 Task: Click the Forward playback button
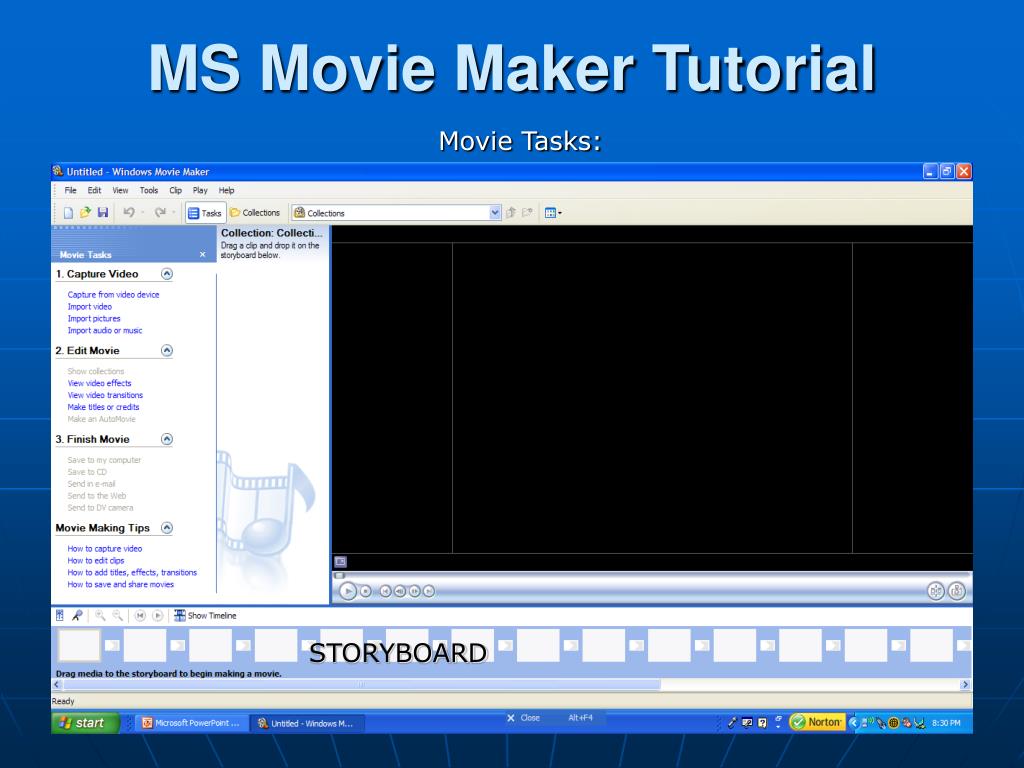[428, 592]
